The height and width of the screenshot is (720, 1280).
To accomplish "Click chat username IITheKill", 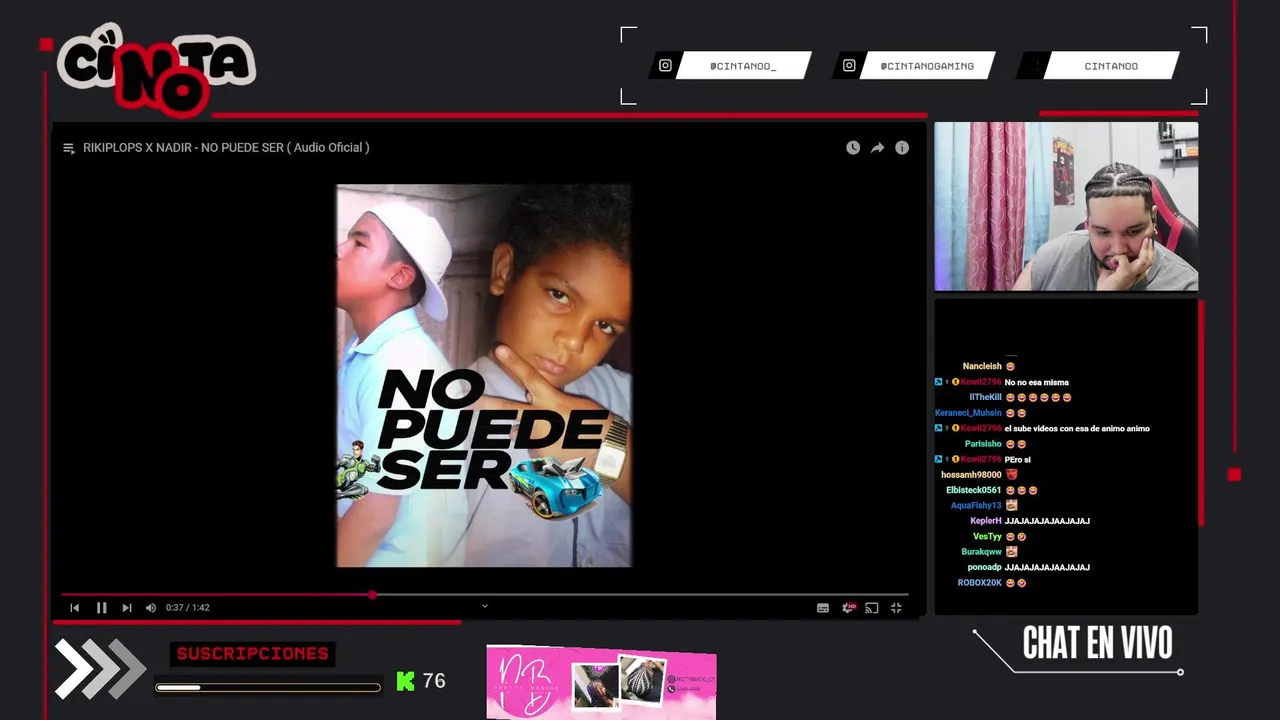I will click(985, 398).
